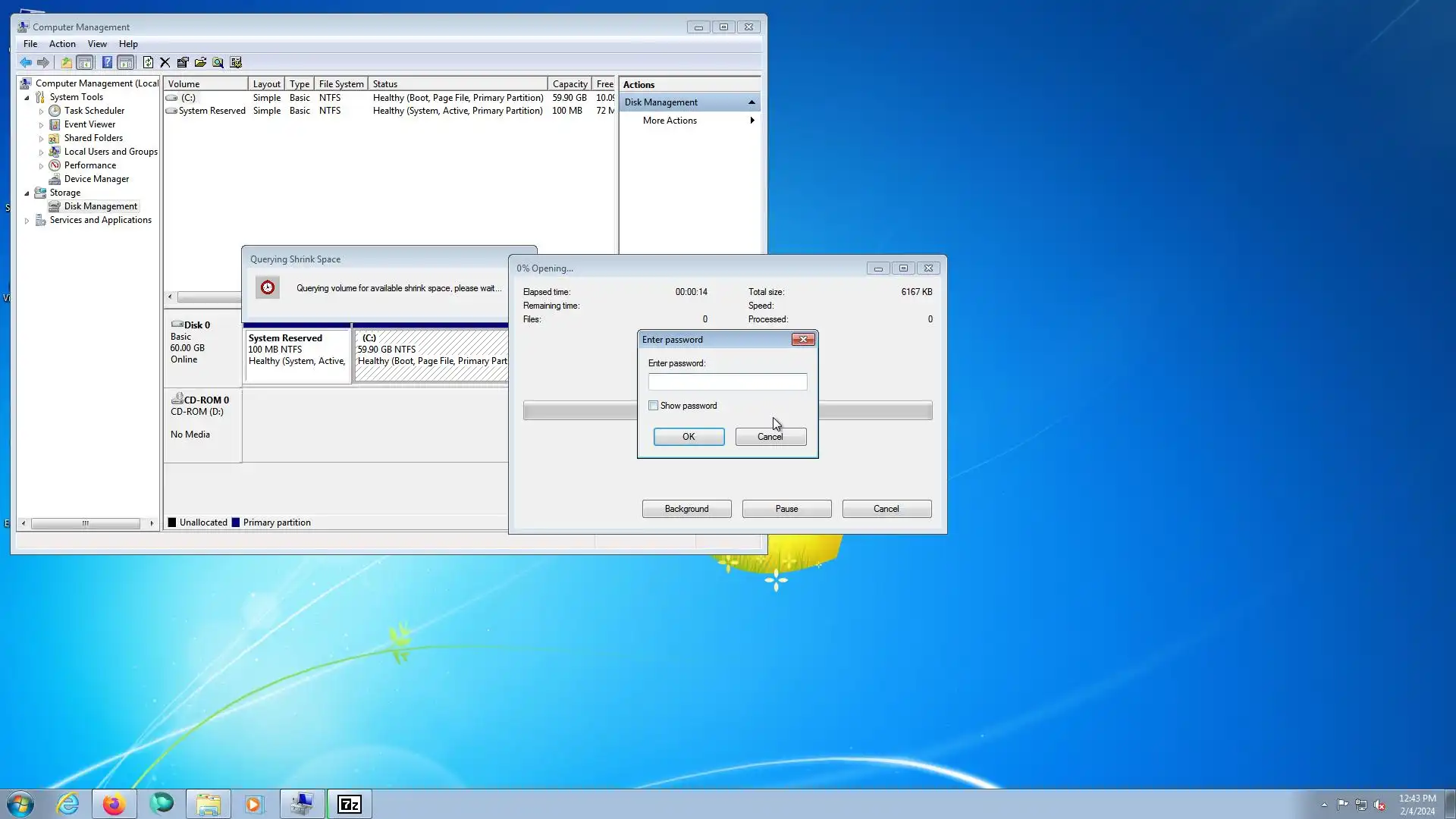This screenshot has height=819, width=1456.
Task: Click the Delete X toolbar icon
Action: click(x=165, y=62)
